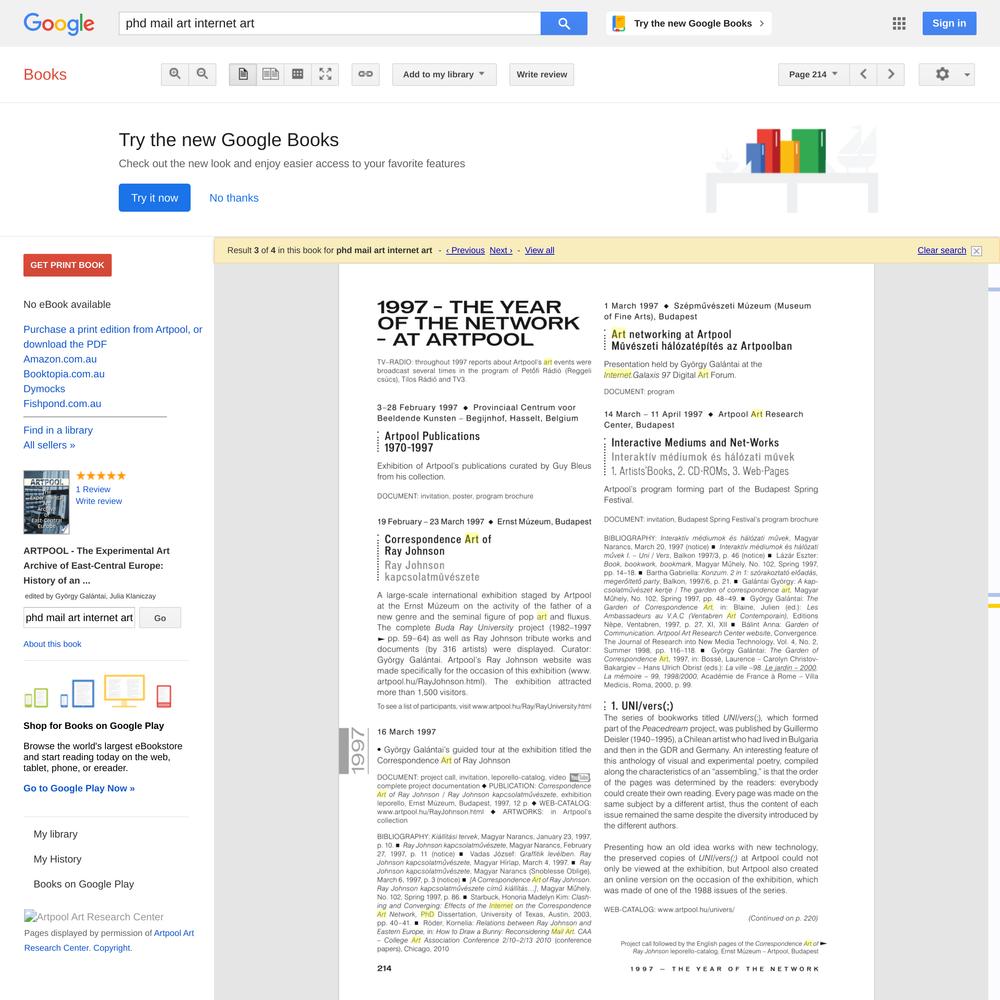Click the Sign in button
Viewport: 1000px width, 1000px height.
pos(949,24)
